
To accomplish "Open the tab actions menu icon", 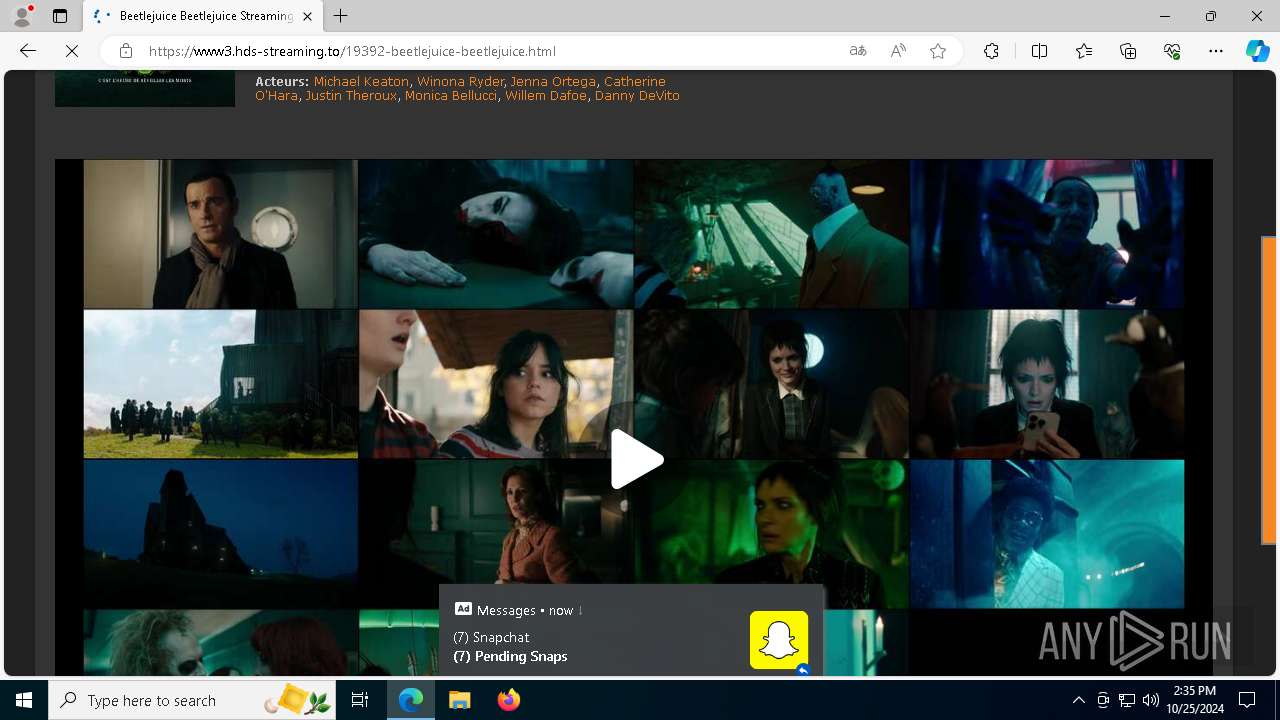I will click(60, 16).
